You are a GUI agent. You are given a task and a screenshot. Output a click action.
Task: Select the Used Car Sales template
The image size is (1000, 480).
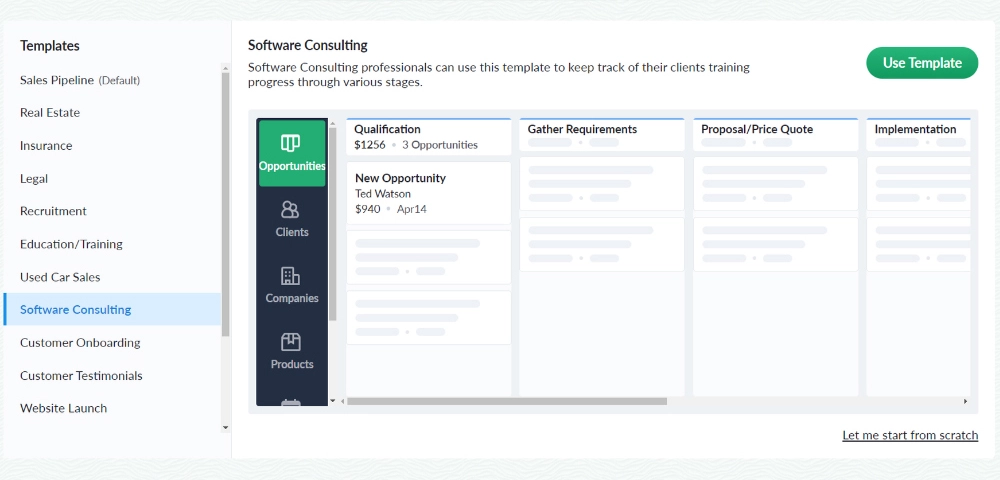pyautogui.click(x=60, y=277)
